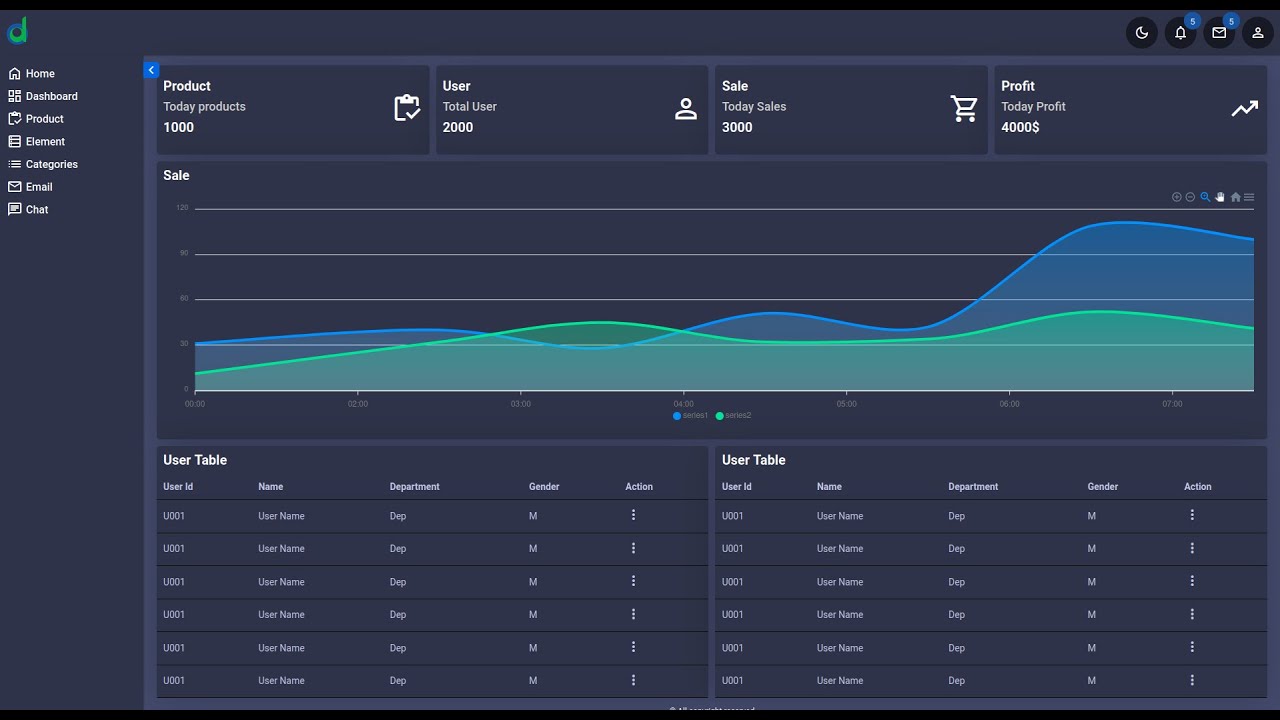Open the Sale chart hamburger menu
Image resolution: width=1280 pixels, height=720 pixels.
(x=1249, y=197)
